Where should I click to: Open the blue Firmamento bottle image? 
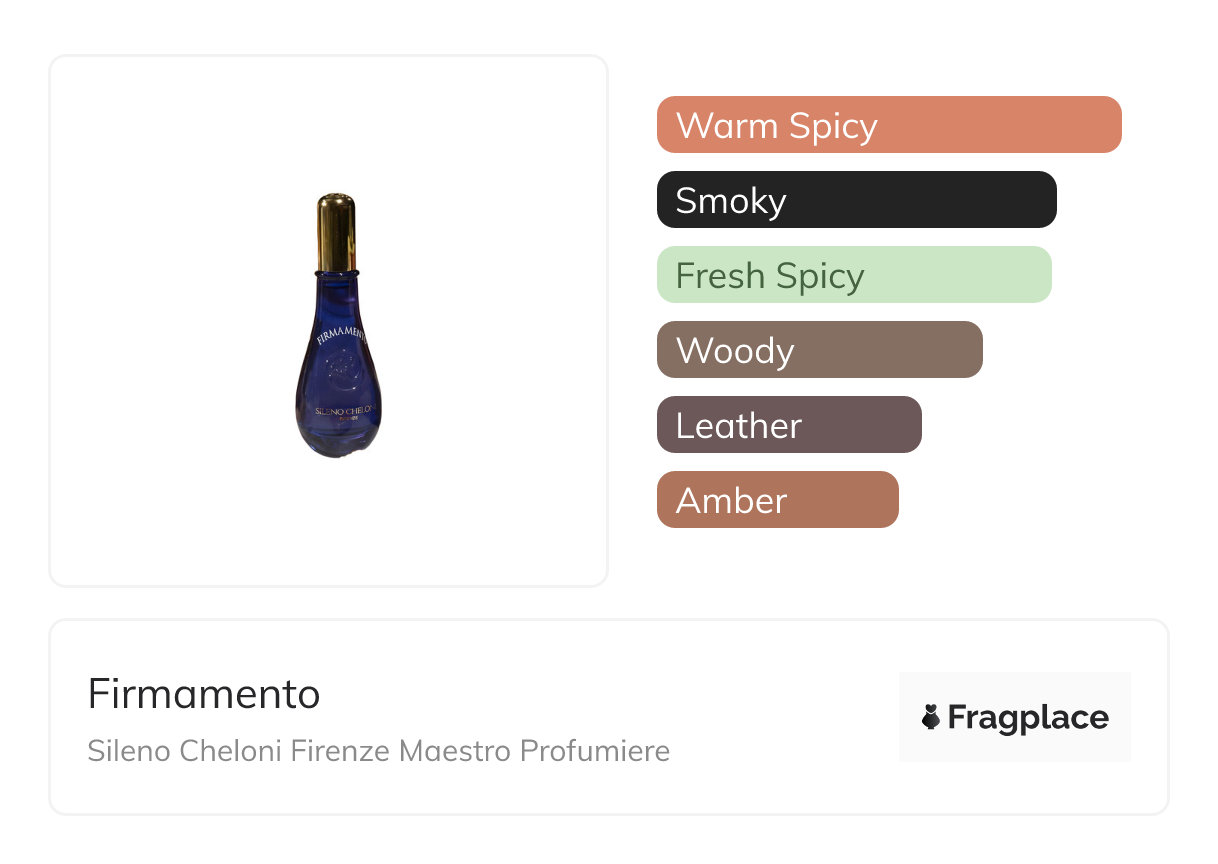[338, 326]
